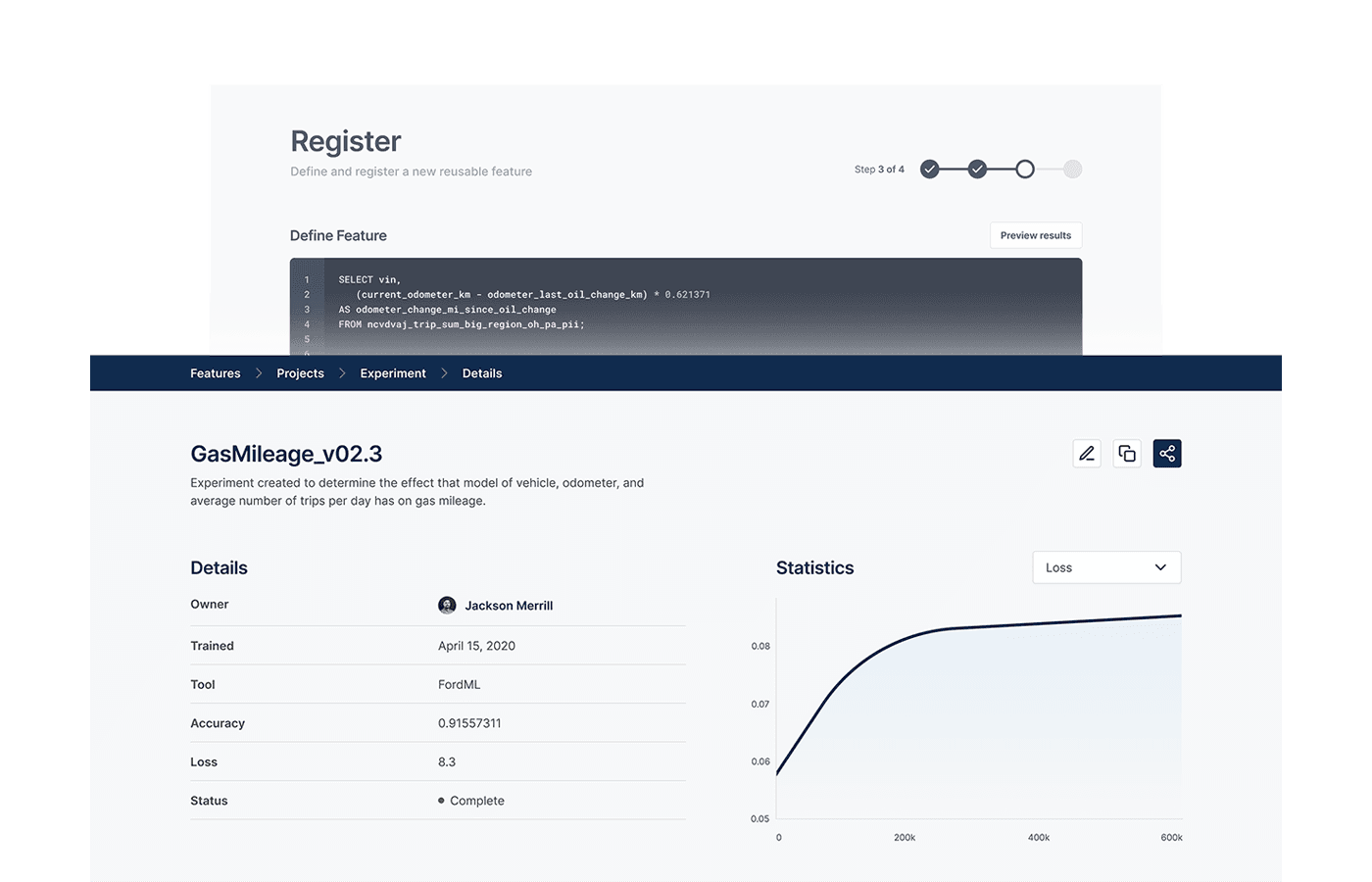
Task: Click the 0.08 y-axis label
Action: (760, 647)
